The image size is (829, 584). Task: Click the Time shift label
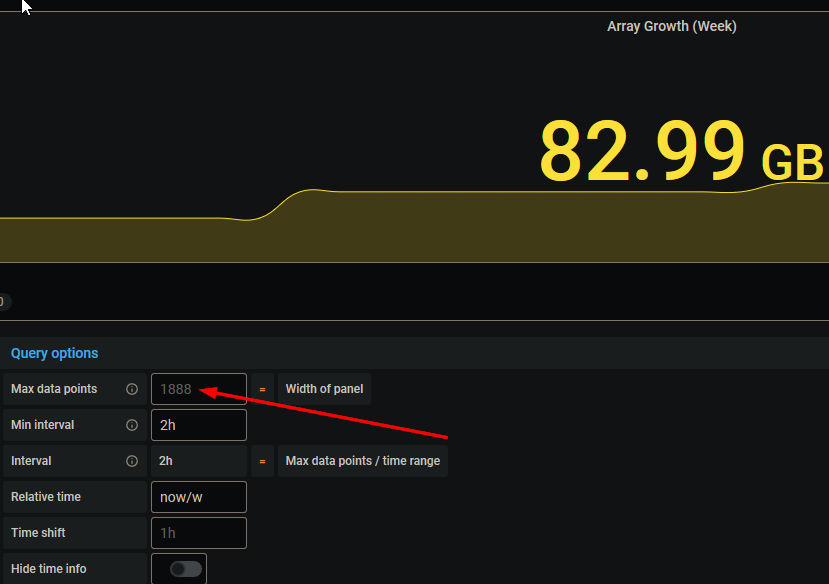pyautogui.click(x=38, y=533)
